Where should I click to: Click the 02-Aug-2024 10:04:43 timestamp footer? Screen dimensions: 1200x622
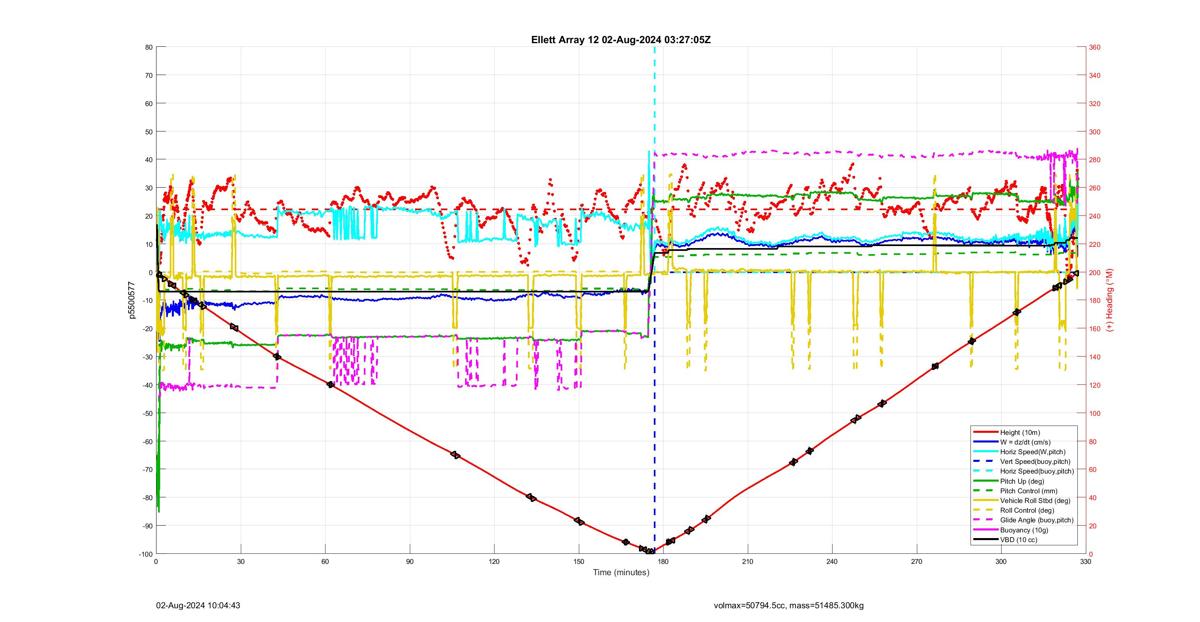198,606
